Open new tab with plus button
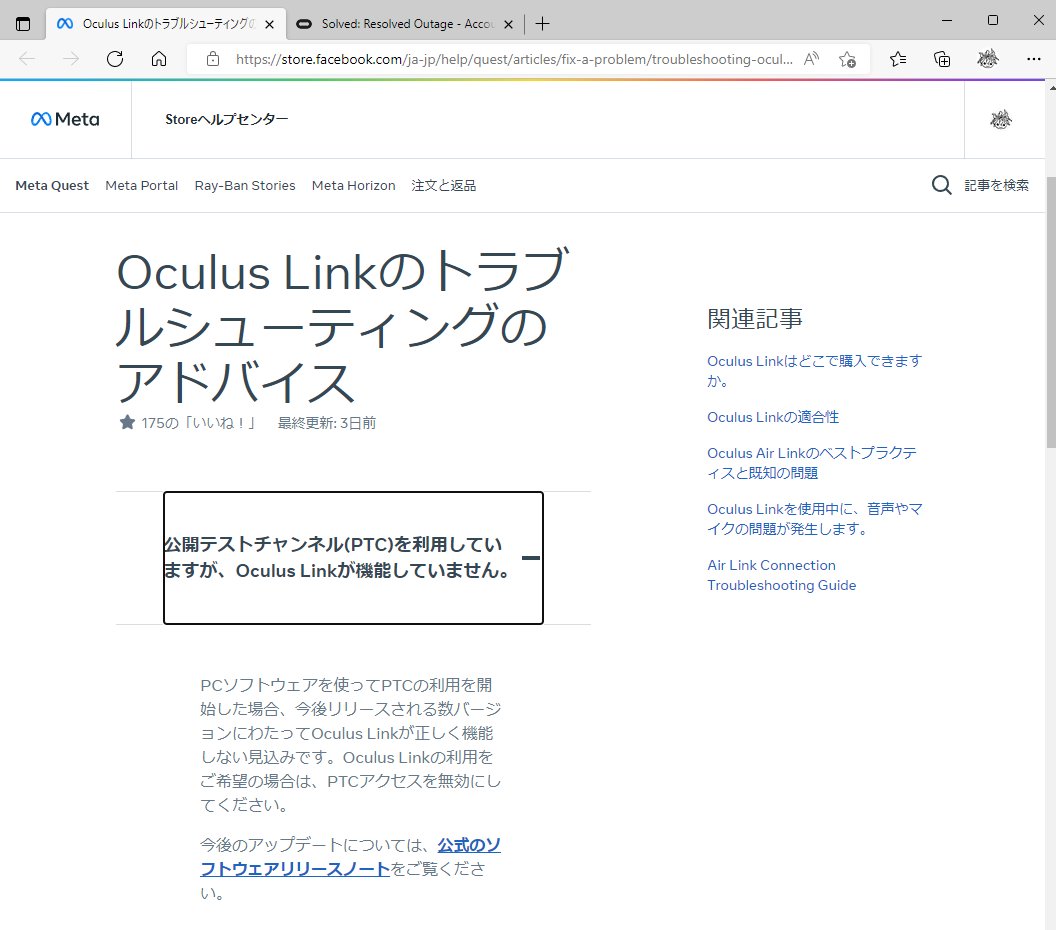The height and width of the screenshot is (930, 1056). point(542,24)
